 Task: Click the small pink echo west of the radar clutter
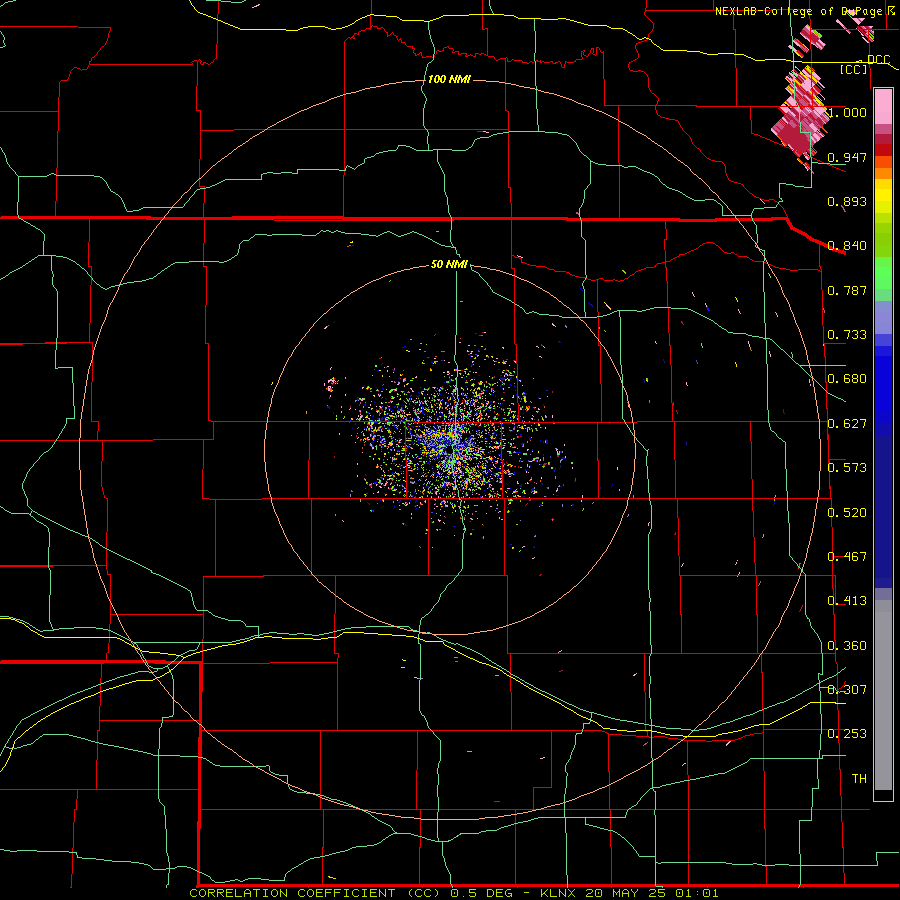pos(331,384)
